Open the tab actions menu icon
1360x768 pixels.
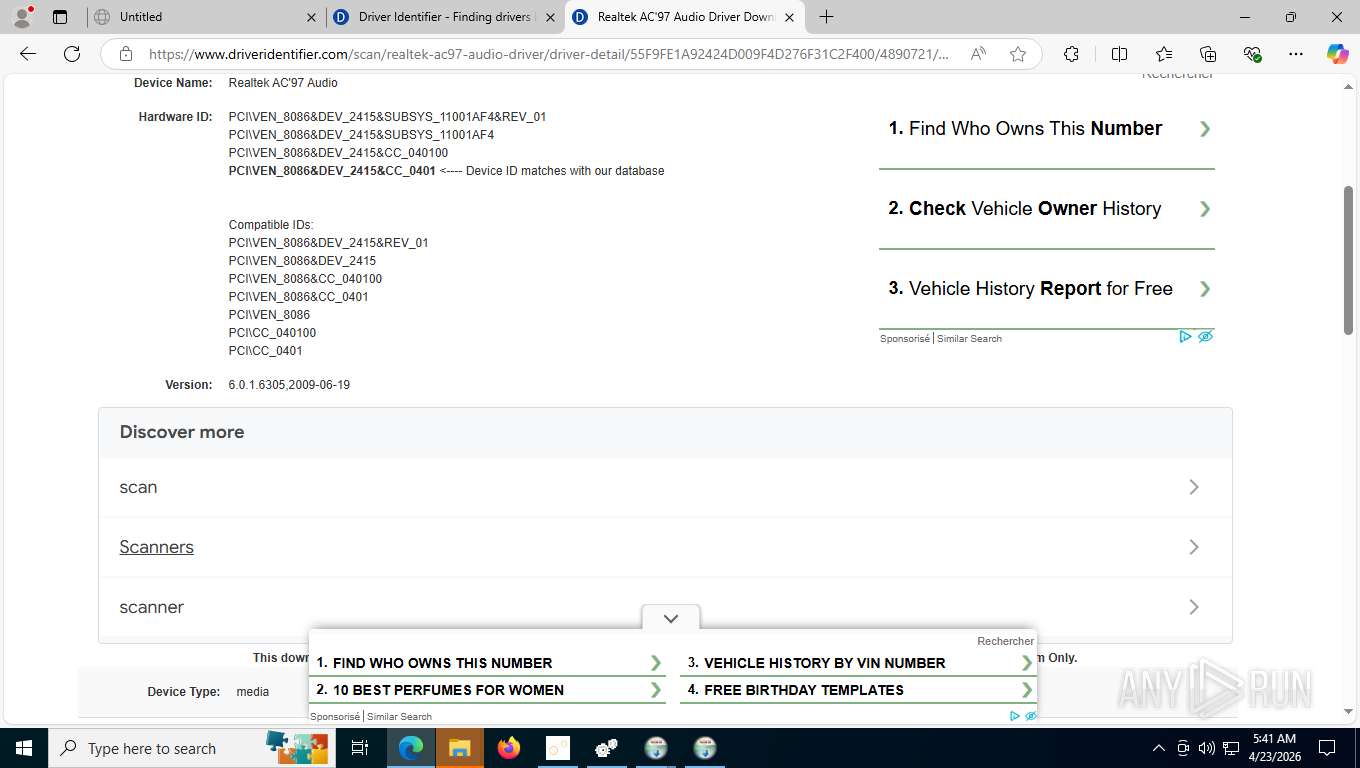tap(60, 17)
